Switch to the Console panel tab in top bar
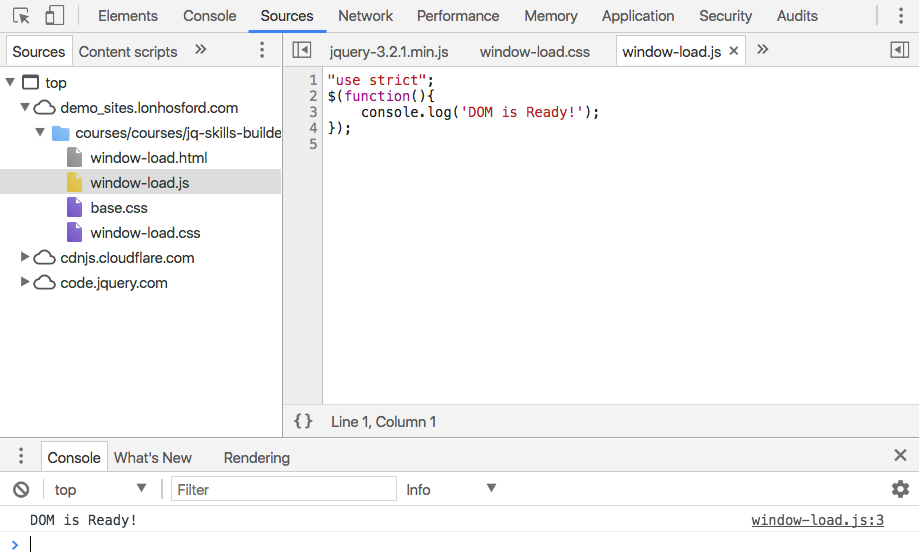The width and height of the screenshot is (919, 560). (x=209, y=16)
